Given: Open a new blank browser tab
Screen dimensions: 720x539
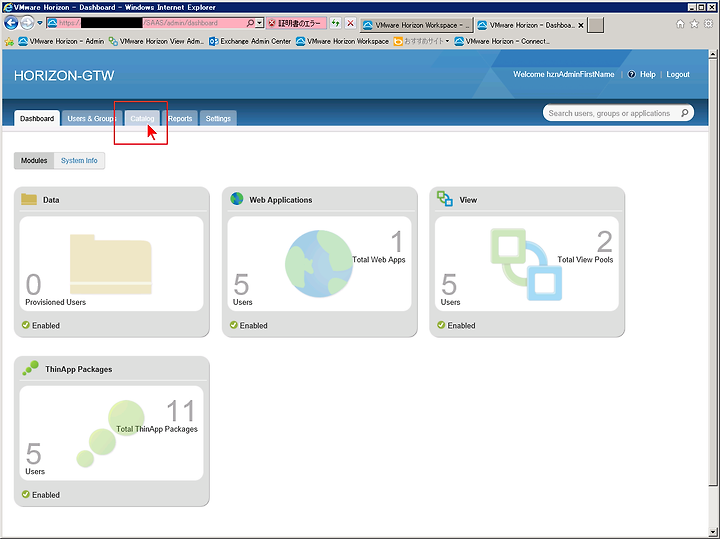Looking at the screenshot, I should click(x=596, y=25).
